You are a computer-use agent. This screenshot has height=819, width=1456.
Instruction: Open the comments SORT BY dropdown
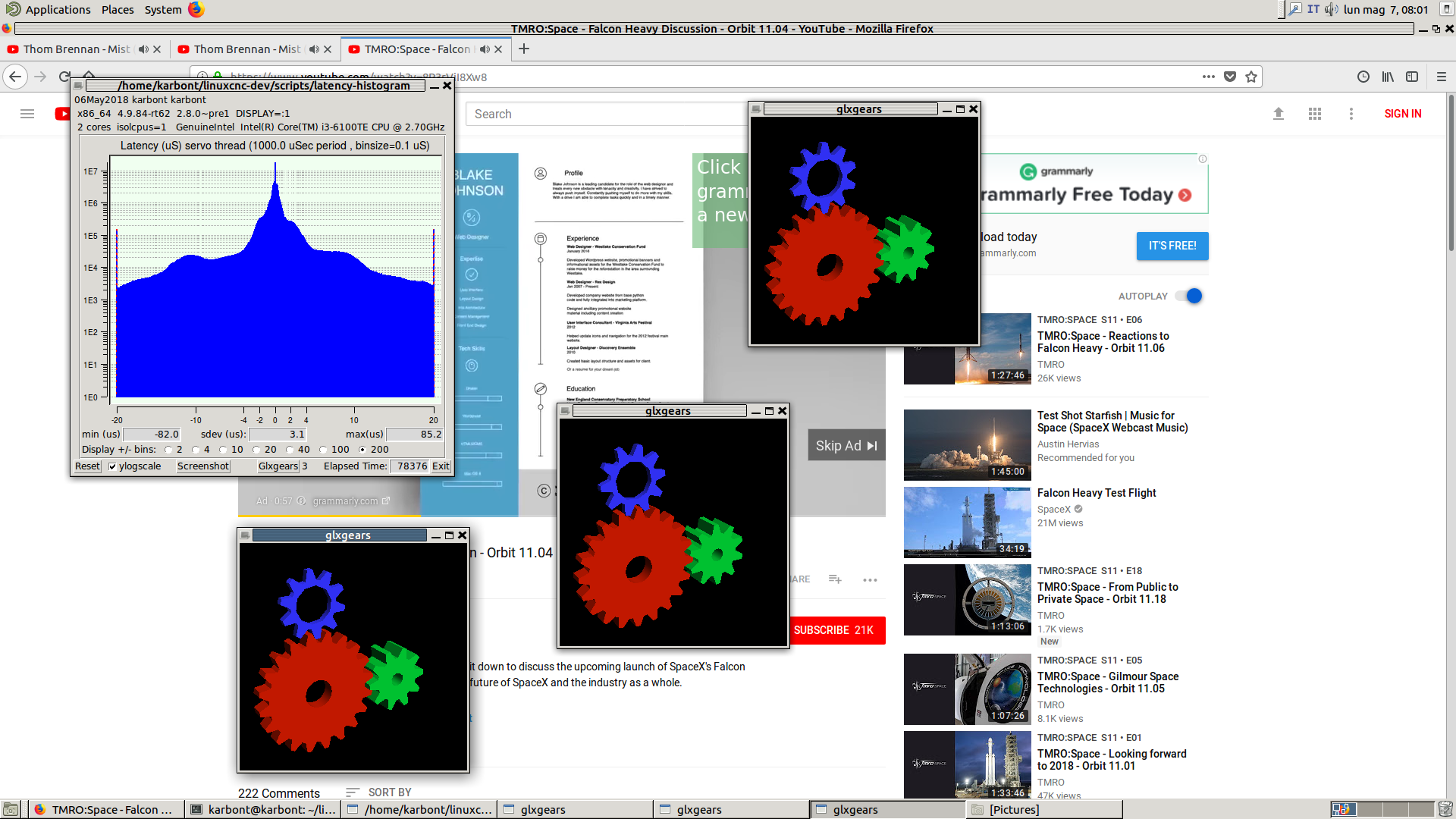[378, 792]
